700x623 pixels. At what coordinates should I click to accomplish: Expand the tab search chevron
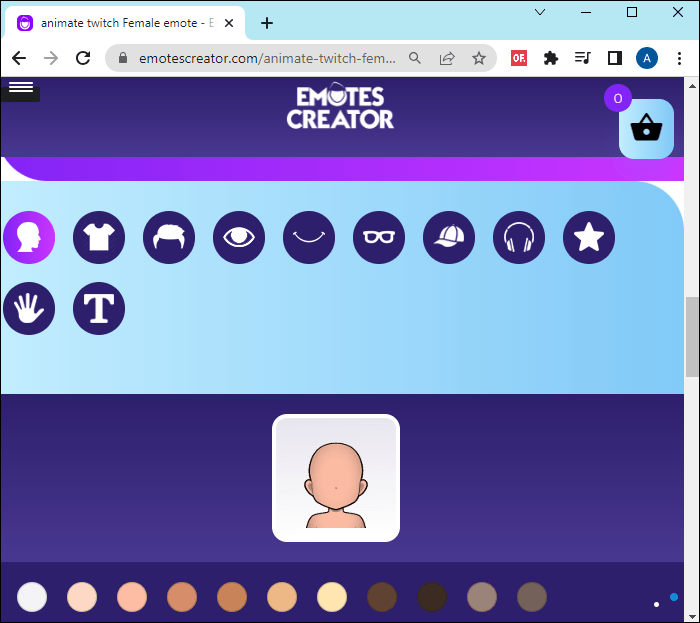pyautogui.click(x=540, y=12)
